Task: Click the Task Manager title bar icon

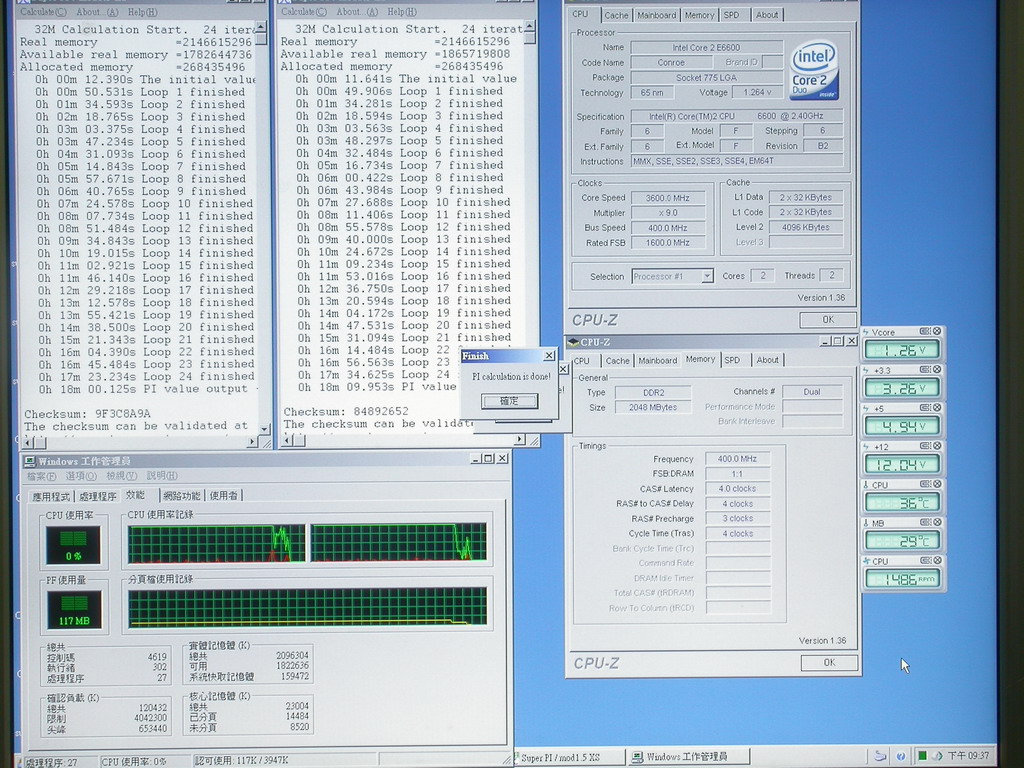Action: click(29, 461)
